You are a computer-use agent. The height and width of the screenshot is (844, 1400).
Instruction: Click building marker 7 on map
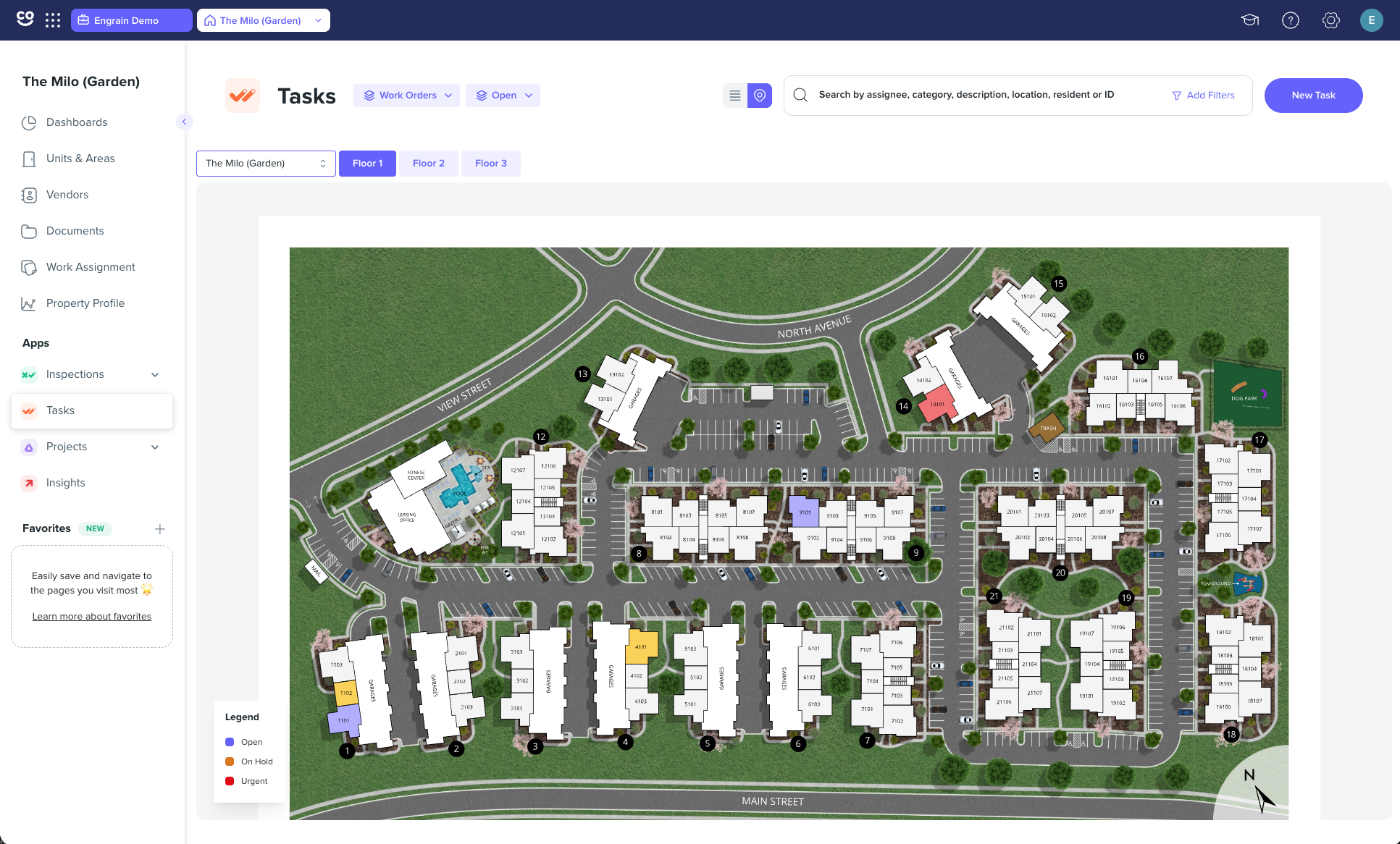click(x=867, y=740)
